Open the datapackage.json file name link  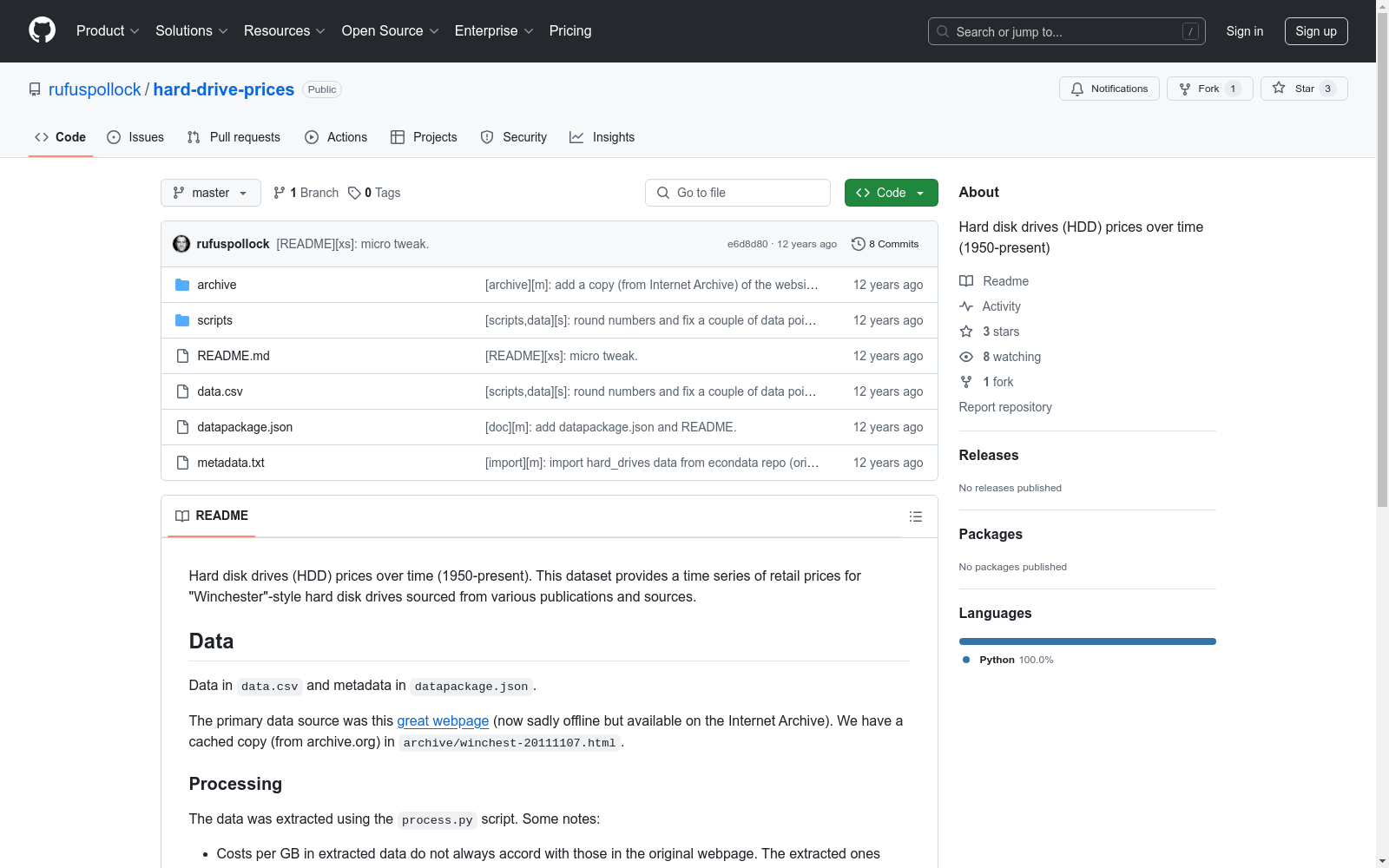coord(245,427)
